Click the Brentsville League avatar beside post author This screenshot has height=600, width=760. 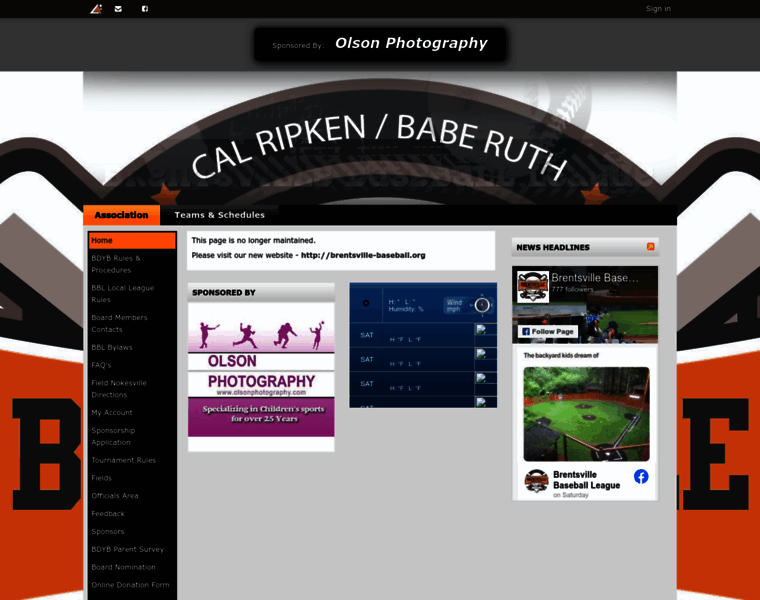(x=537, y=481)
